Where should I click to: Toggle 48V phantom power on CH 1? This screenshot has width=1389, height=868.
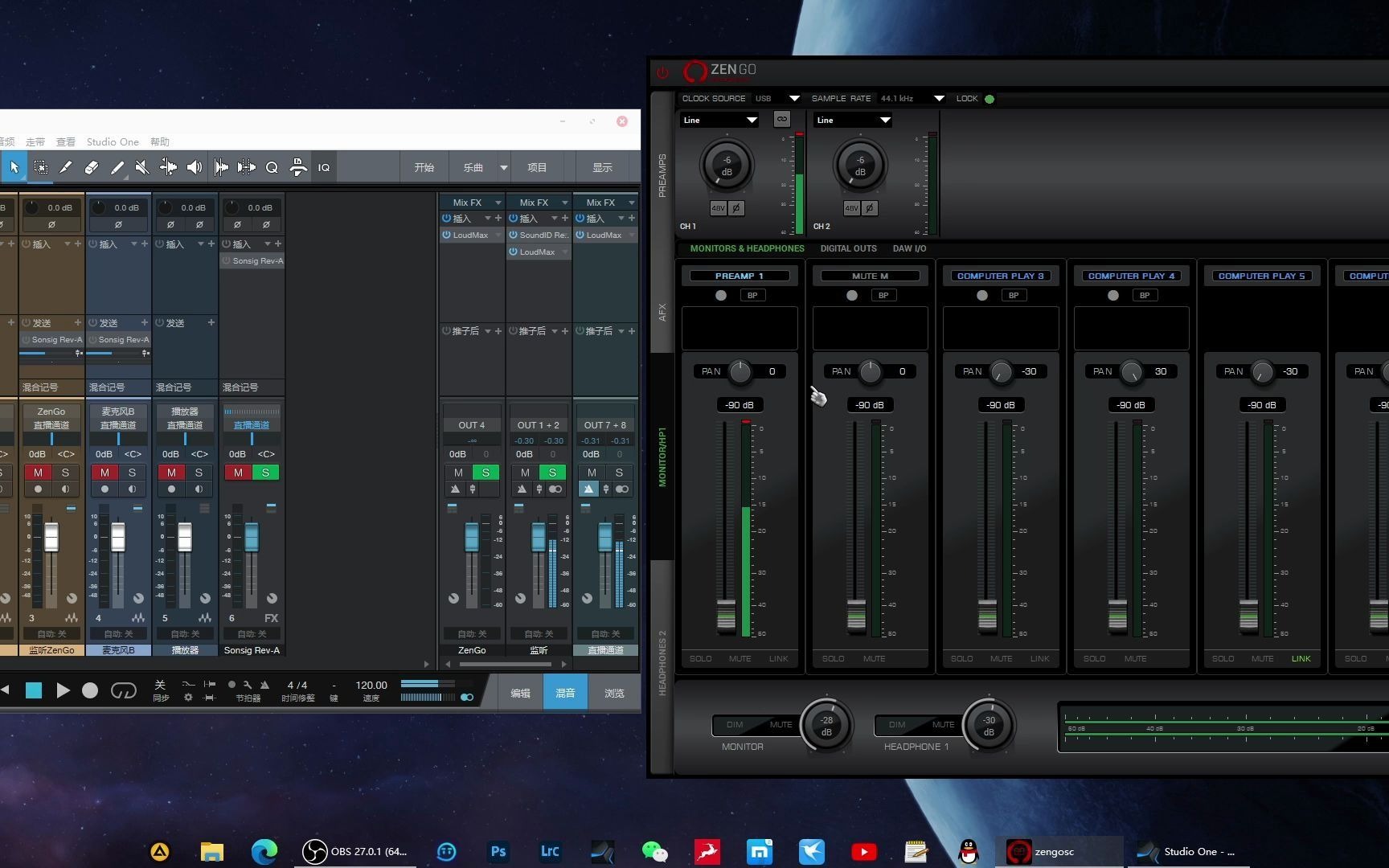tap(718, 208)
